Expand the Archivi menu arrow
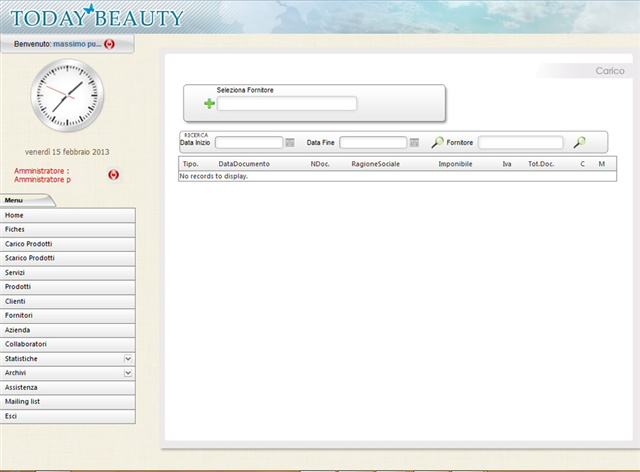This screenshot has width=640, height=472. point(128,373)
